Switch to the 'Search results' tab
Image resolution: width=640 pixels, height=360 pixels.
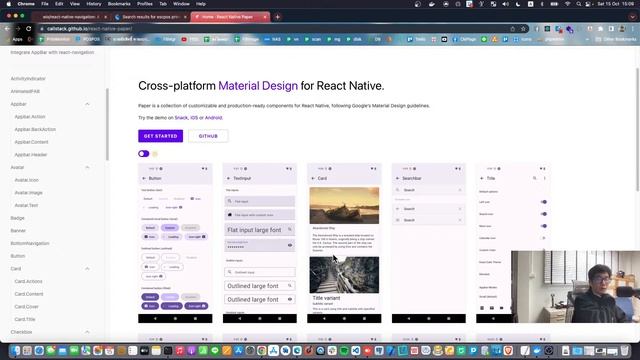click(x=150, y=17)
